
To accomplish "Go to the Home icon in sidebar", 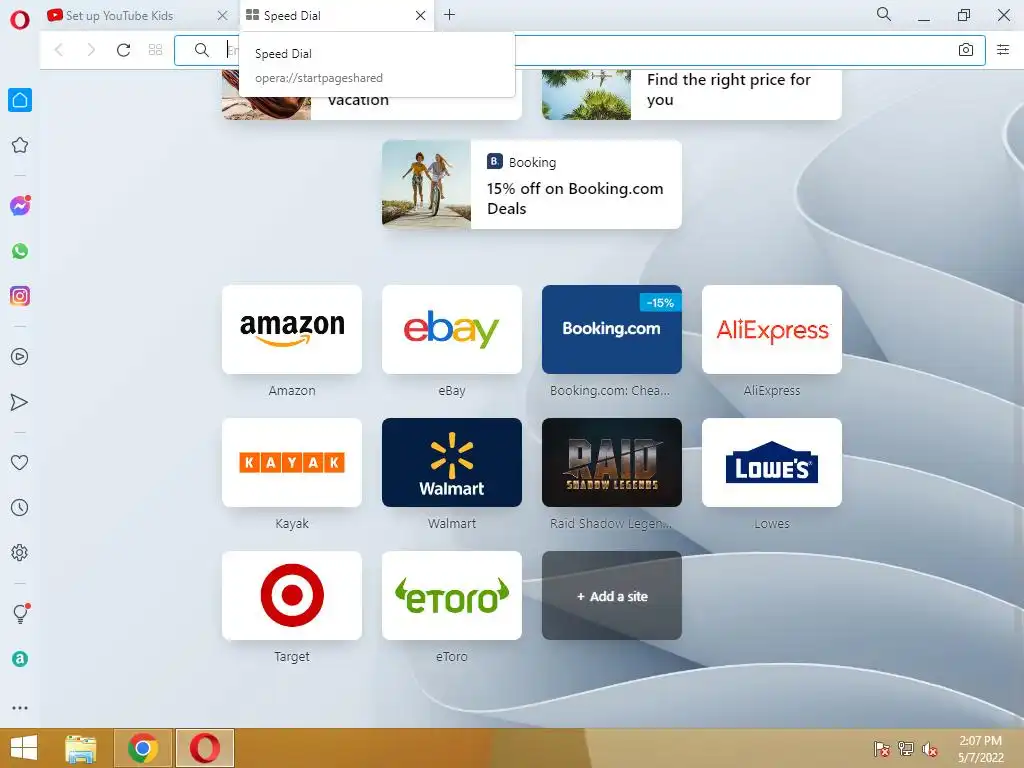I will 20,100.
